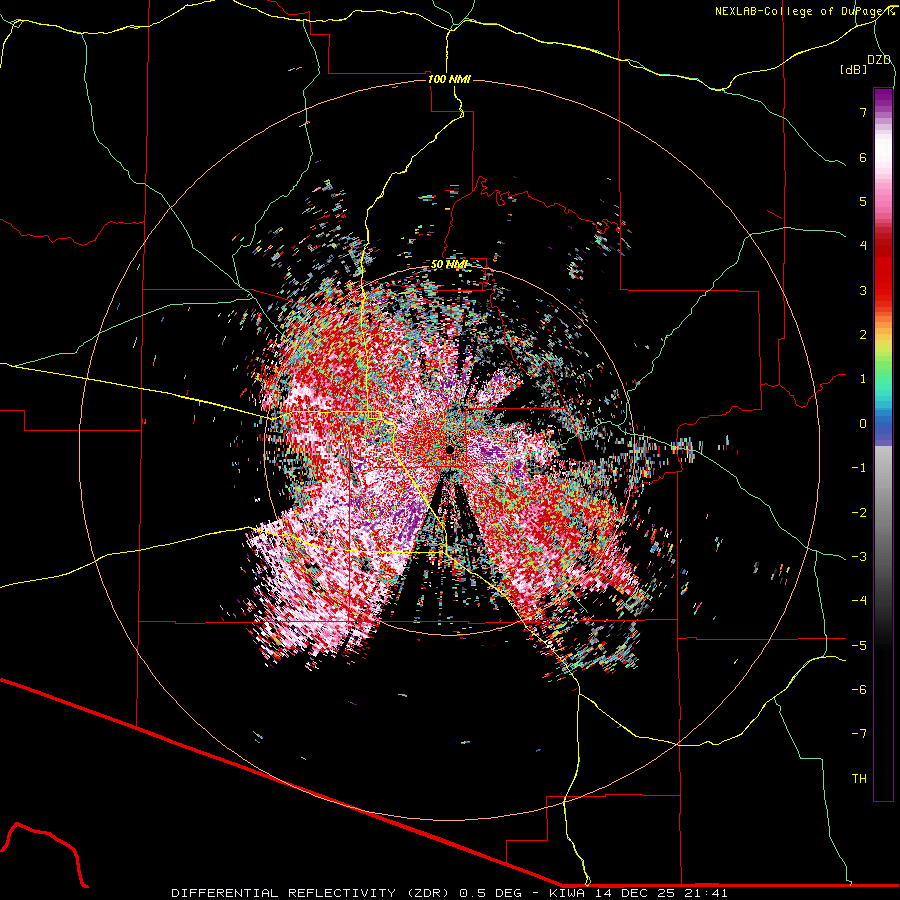Click the [dB] unit label
The image size is (900, 900).
coord(854,69)
